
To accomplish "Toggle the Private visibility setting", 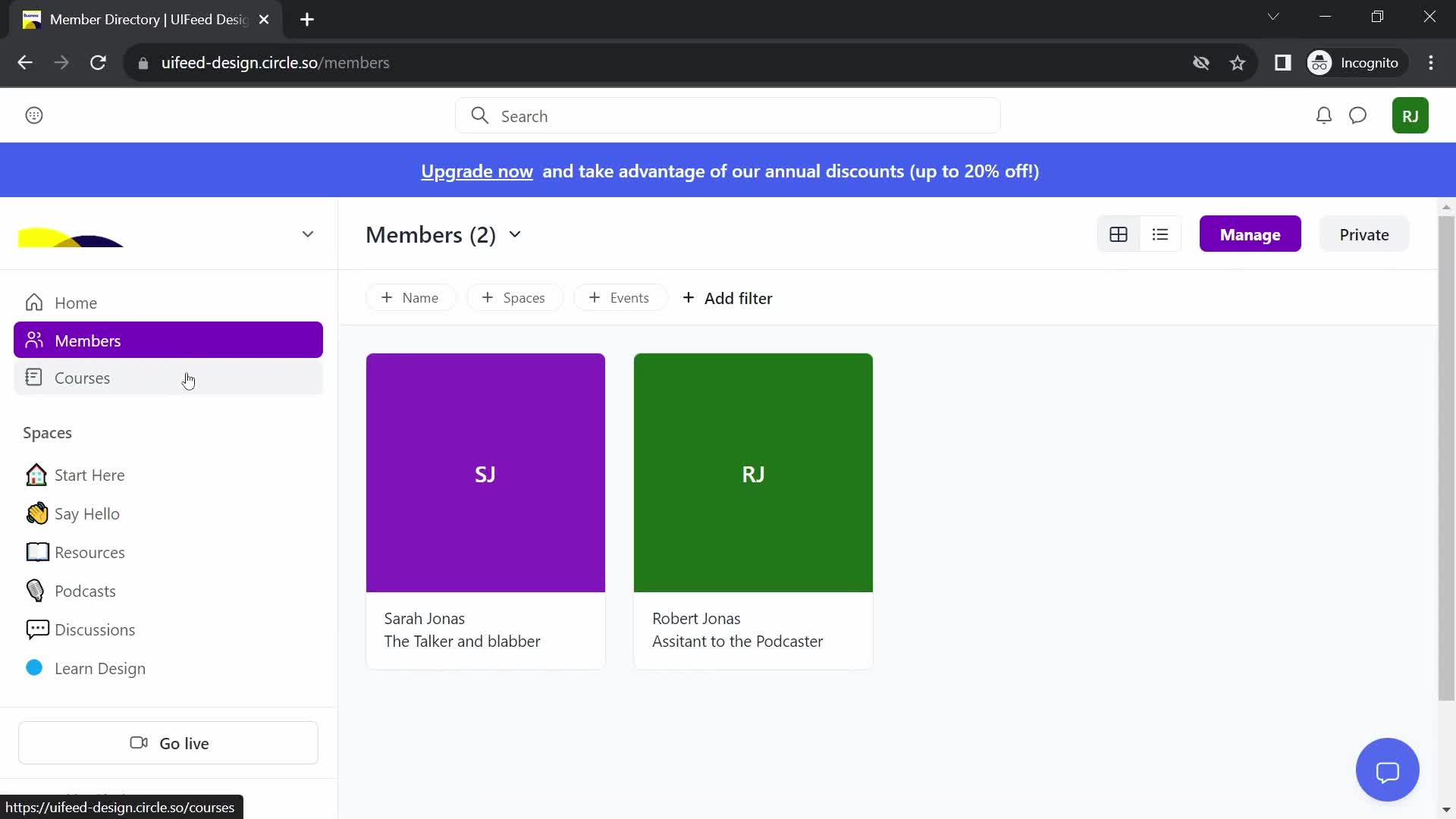I will (1366, 234).
